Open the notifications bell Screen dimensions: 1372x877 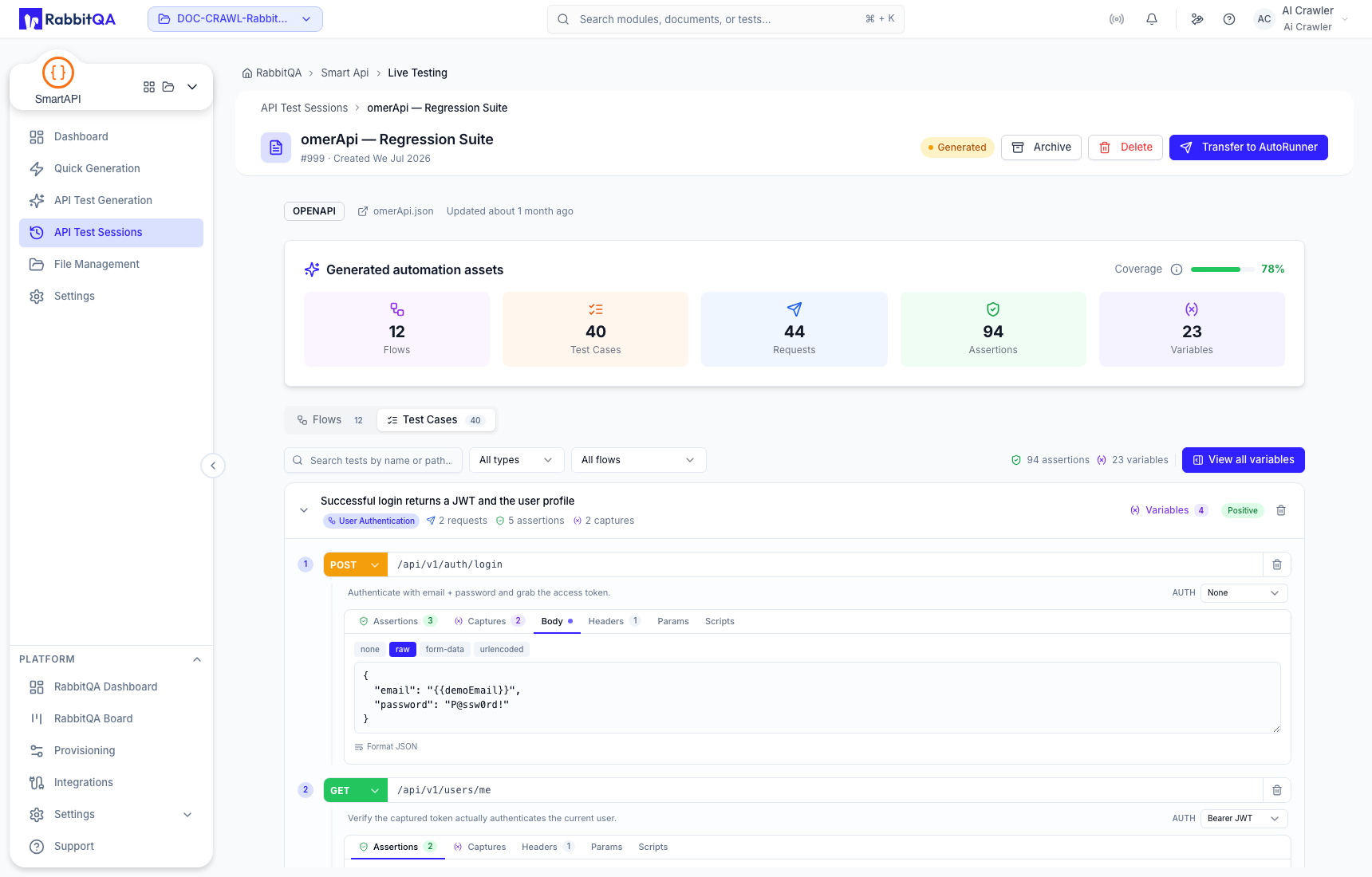[x=1152, y=19]
